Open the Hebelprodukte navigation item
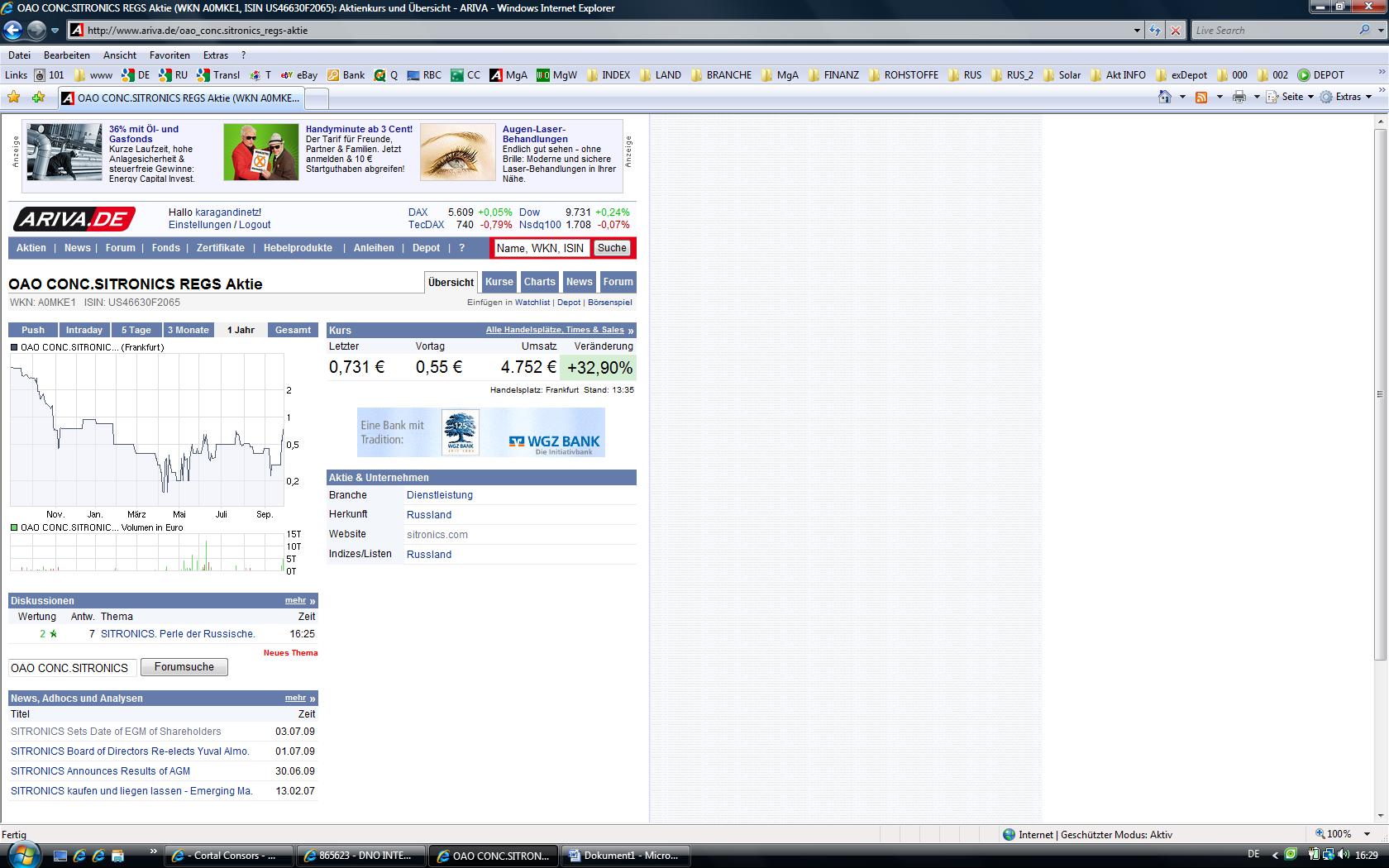 [298, 248]
